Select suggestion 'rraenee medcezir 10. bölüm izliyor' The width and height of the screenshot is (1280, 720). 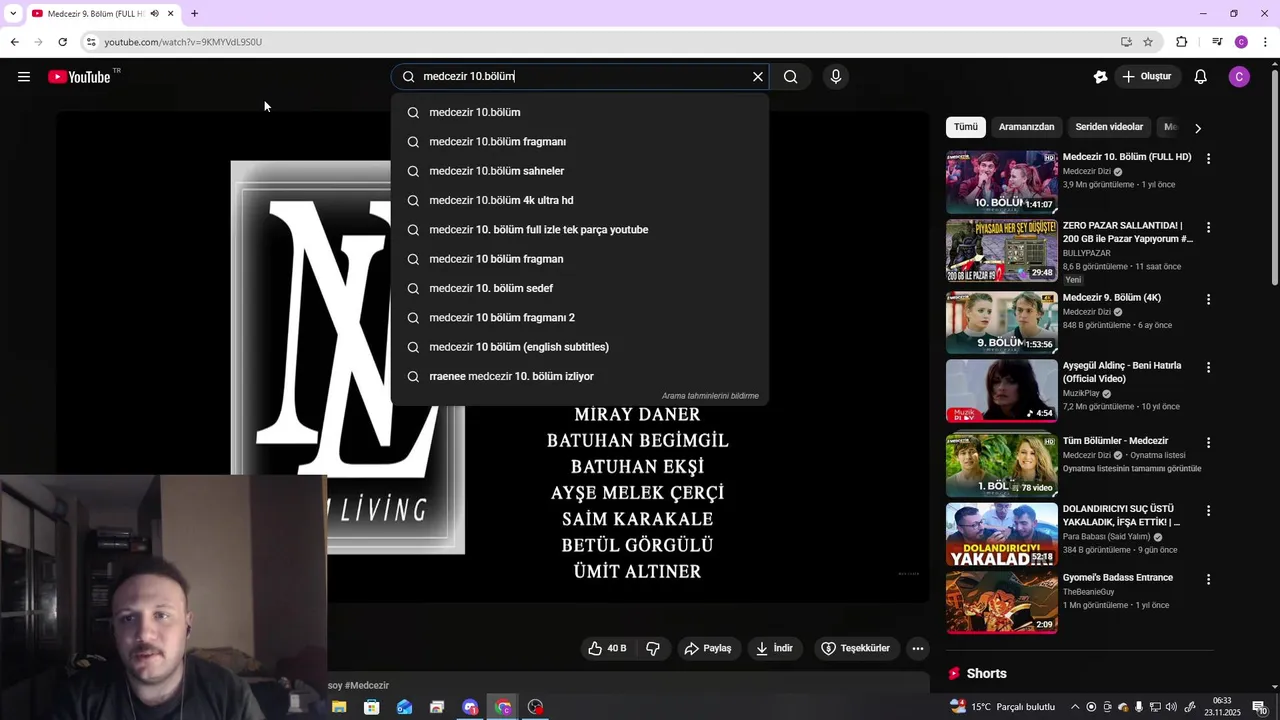click(x=580, y=377)
